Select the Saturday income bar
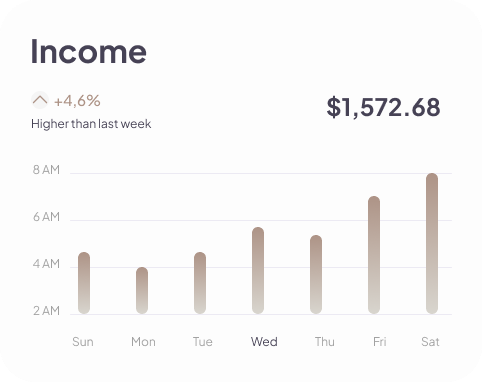Image resolution: width=482 pixels, height=382 pixels. coord(432,243)
